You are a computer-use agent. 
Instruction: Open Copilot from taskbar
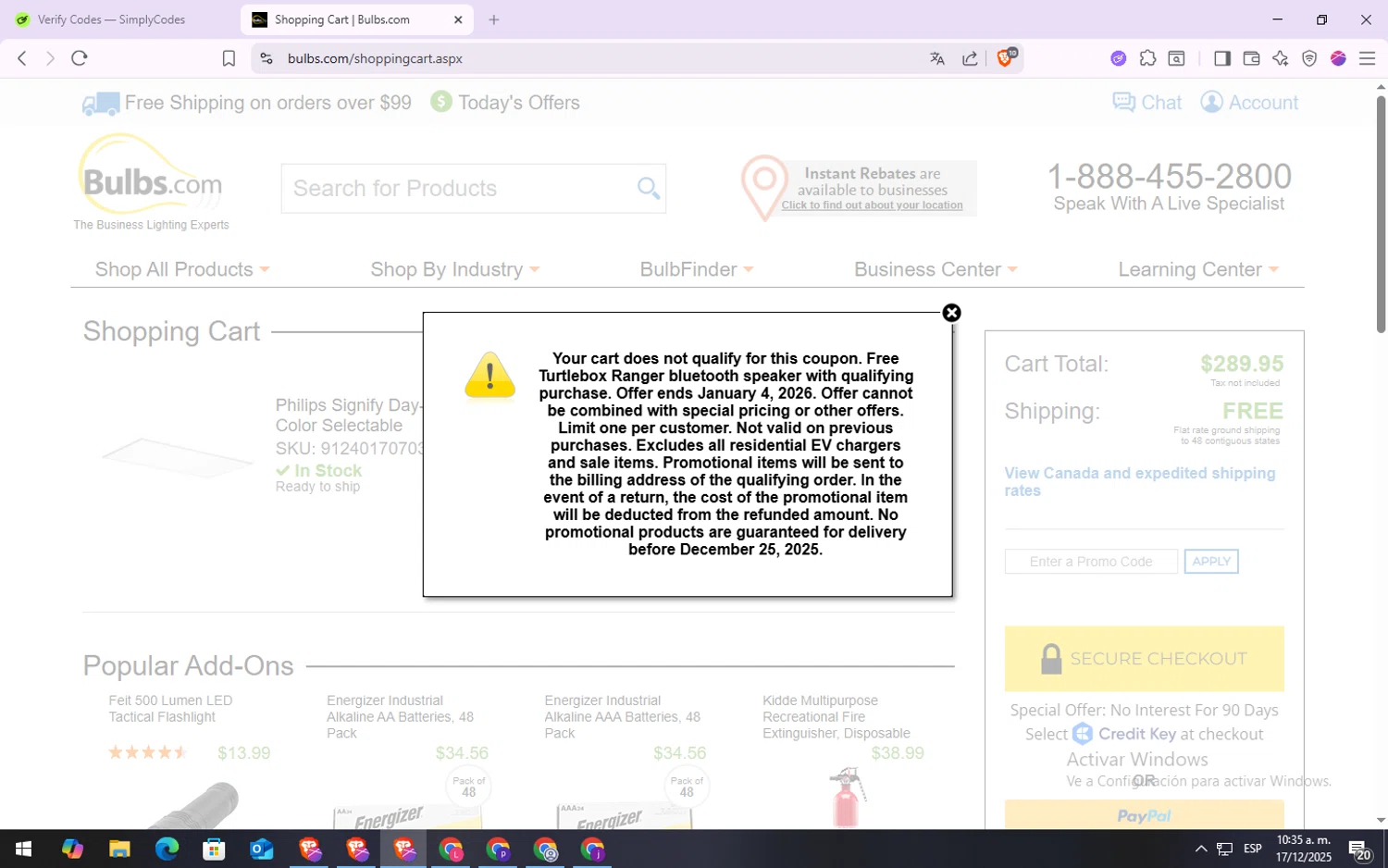(x=72, y=849)
